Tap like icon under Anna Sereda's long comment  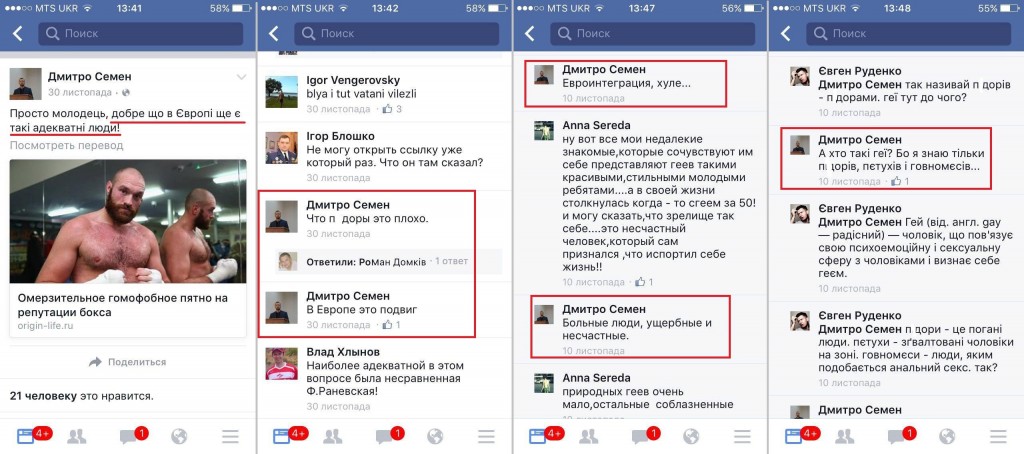640,282
